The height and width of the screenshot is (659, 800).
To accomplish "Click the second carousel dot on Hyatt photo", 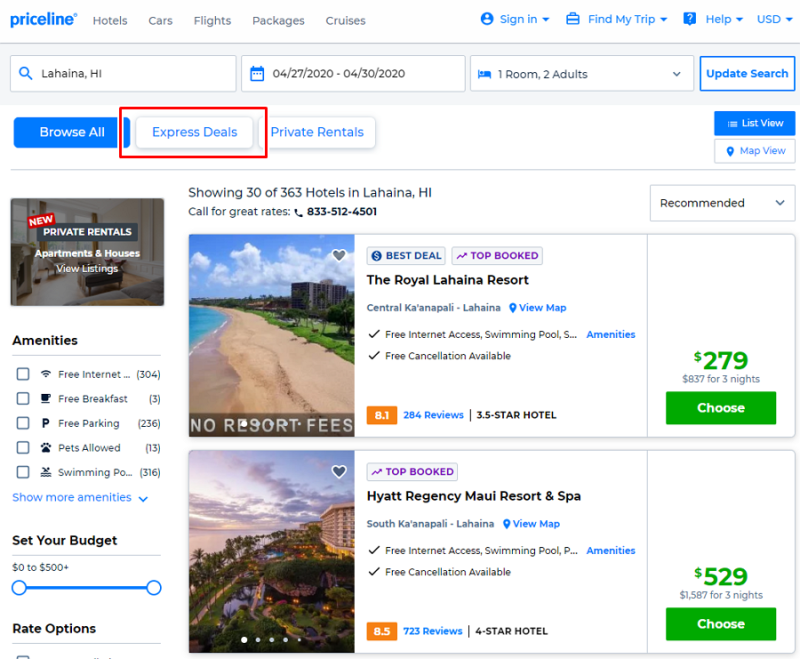I will tap(258, 640).
